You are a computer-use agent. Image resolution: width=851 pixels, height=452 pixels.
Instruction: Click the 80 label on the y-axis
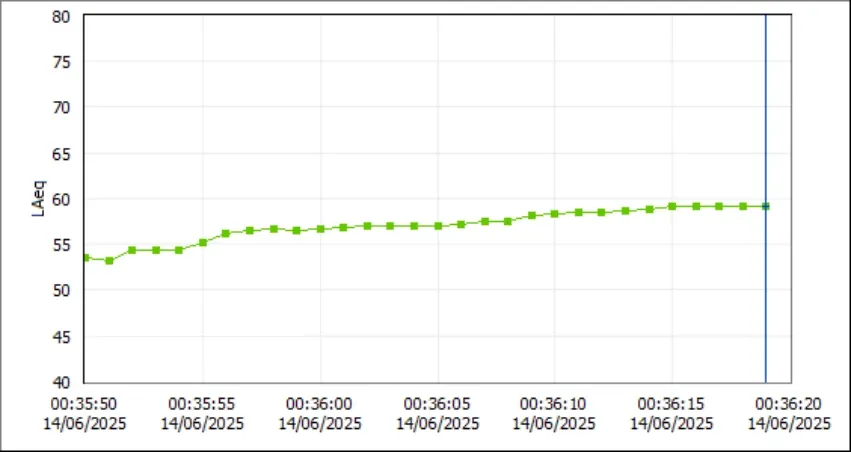click(x=61, y=16)
